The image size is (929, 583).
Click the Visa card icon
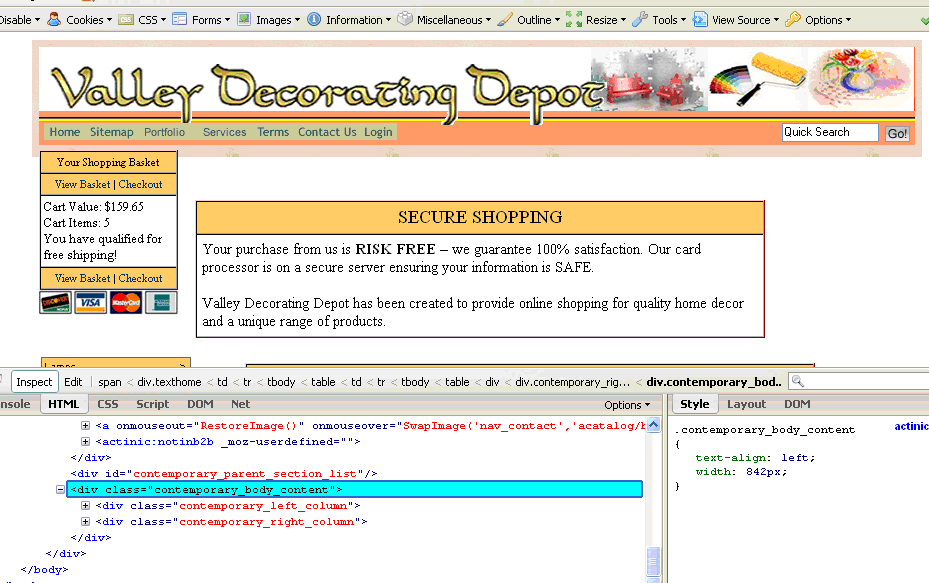[x=90, y=303]
